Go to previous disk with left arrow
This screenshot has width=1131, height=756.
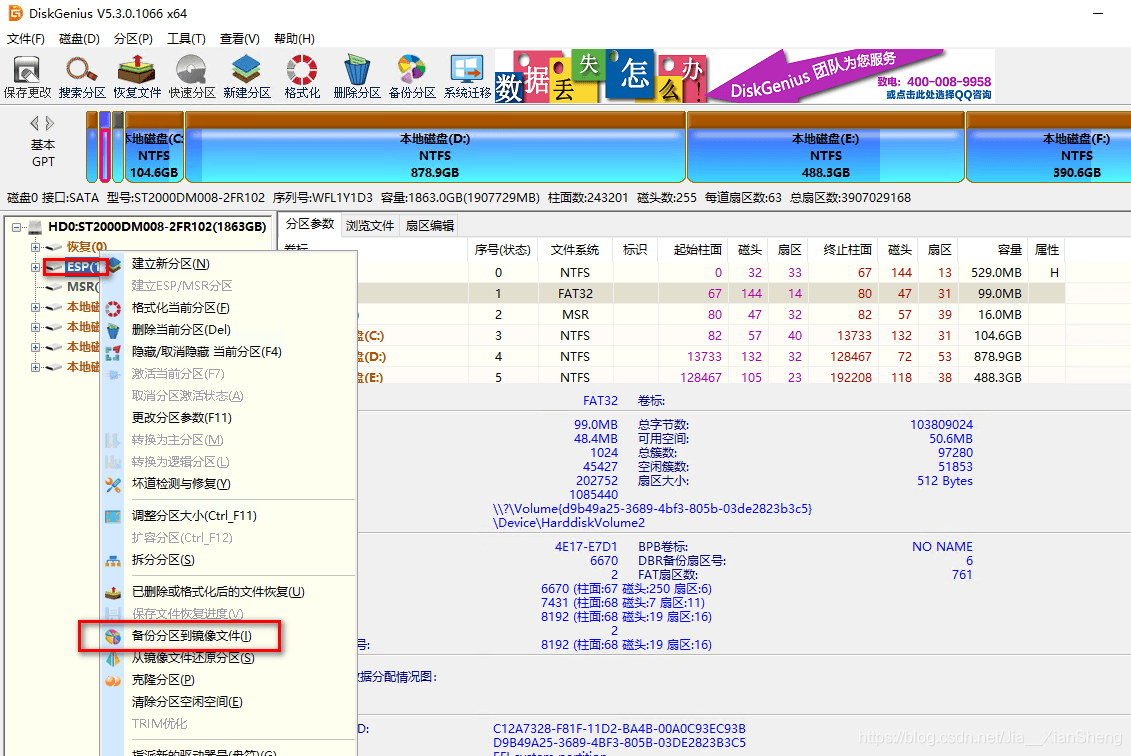[x=34, y=123]
